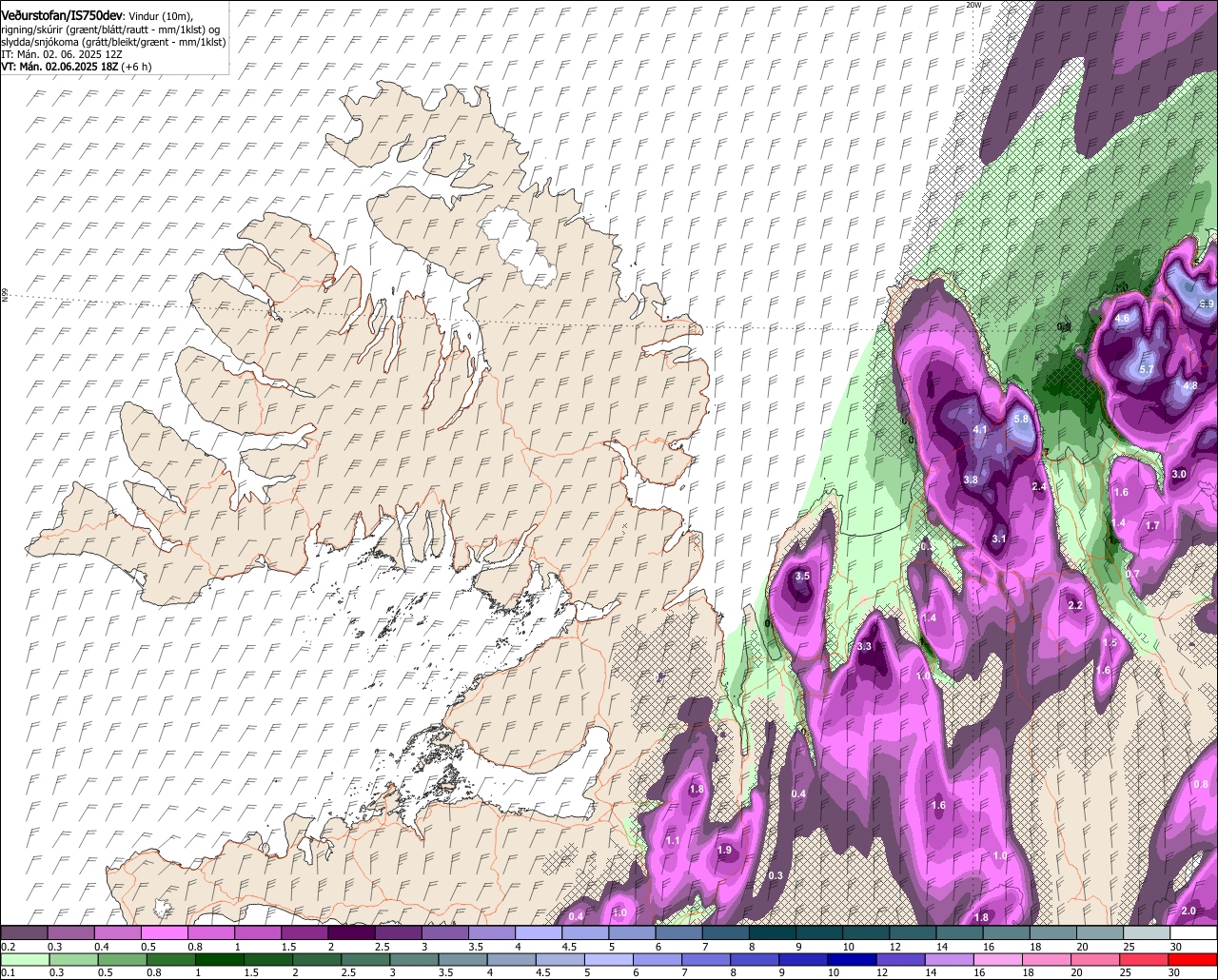Select the dark teal 8 swatch in snow legend
1218x980 pixels.
point(772,932)
